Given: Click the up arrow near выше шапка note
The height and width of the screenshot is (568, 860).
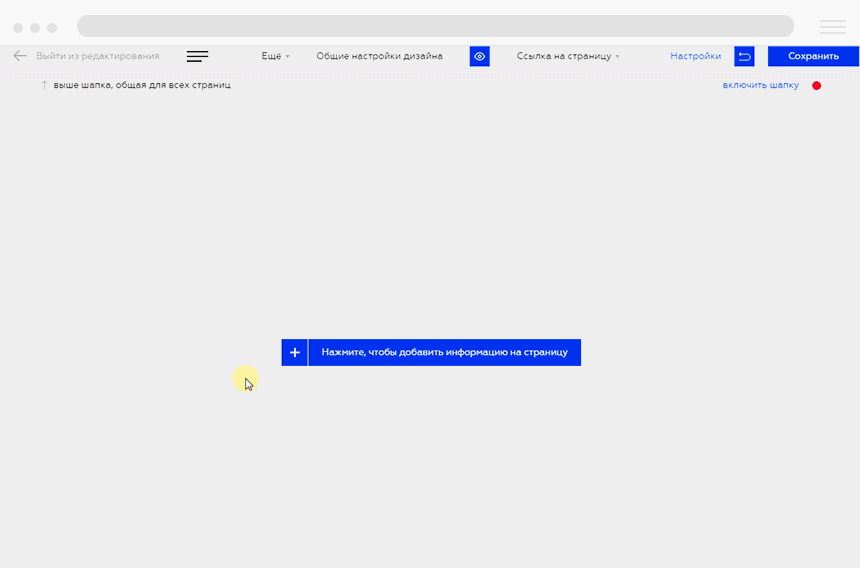Looking at the screenshot, I should (44, 85).
